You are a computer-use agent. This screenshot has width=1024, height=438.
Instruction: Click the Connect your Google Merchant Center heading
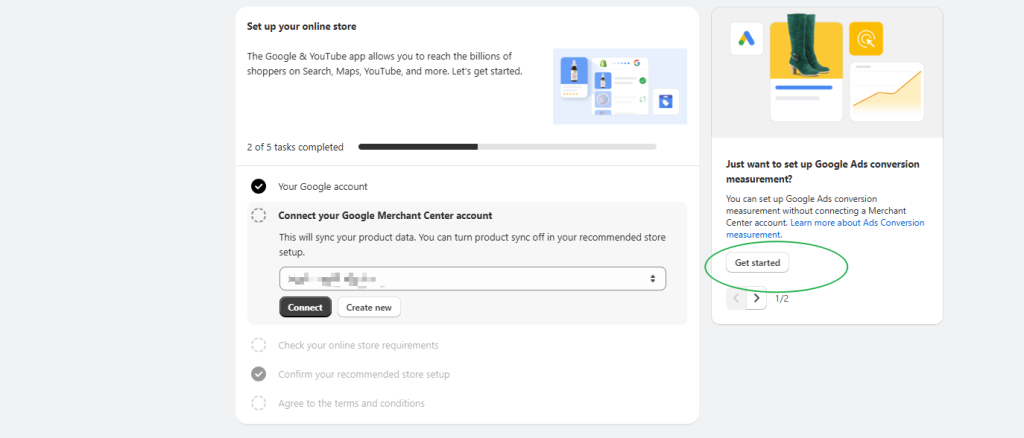[385, 215]
